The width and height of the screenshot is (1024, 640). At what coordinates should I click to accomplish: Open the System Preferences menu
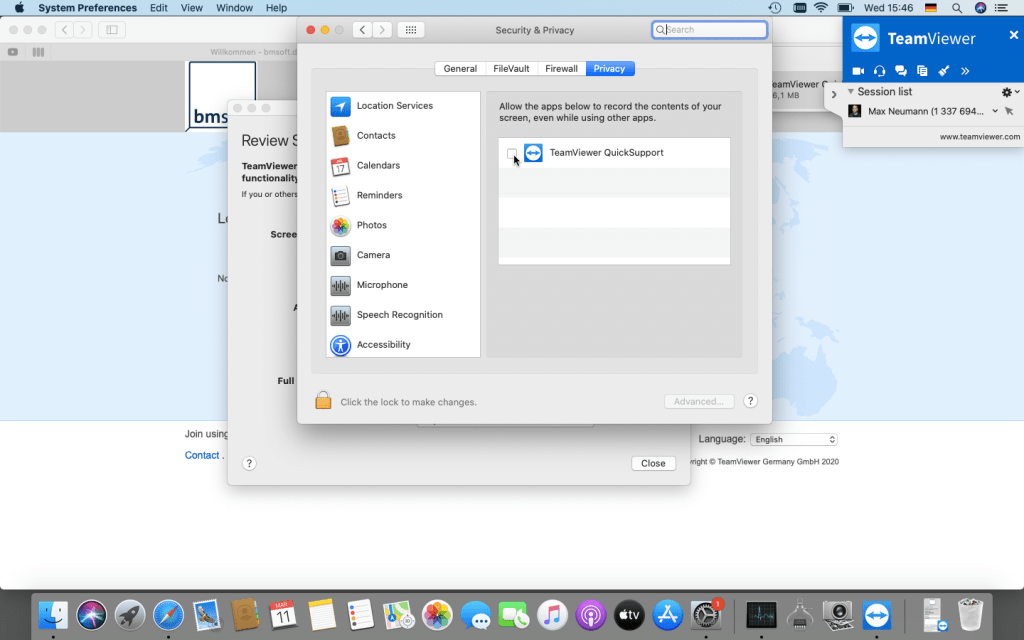[x=88, y=8]
